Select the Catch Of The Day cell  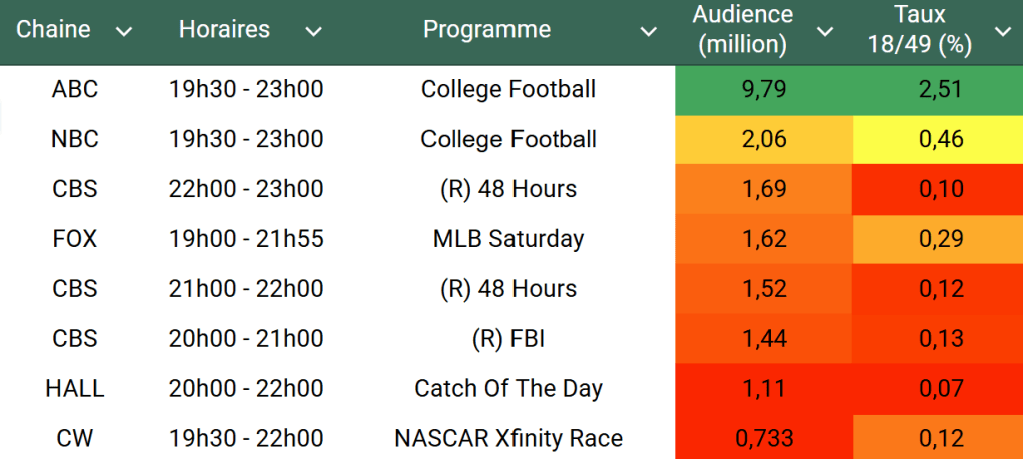[x=508, y=388]
